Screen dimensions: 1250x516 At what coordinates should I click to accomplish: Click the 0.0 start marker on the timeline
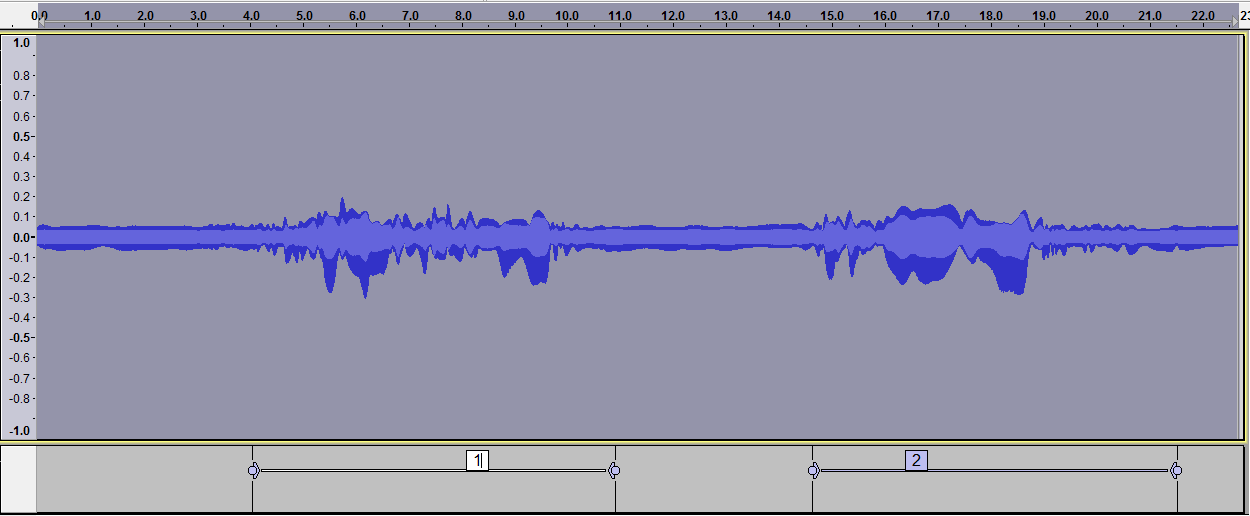(x=40, y=16)
